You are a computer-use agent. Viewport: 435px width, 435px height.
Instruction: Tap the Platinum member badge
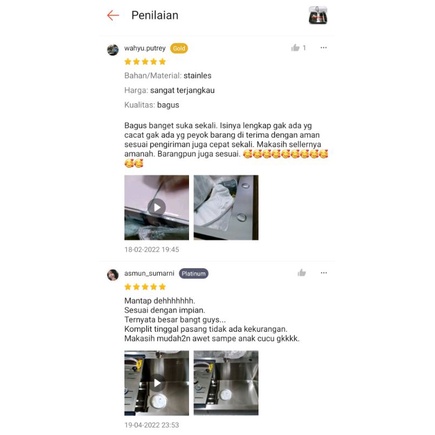194,274
